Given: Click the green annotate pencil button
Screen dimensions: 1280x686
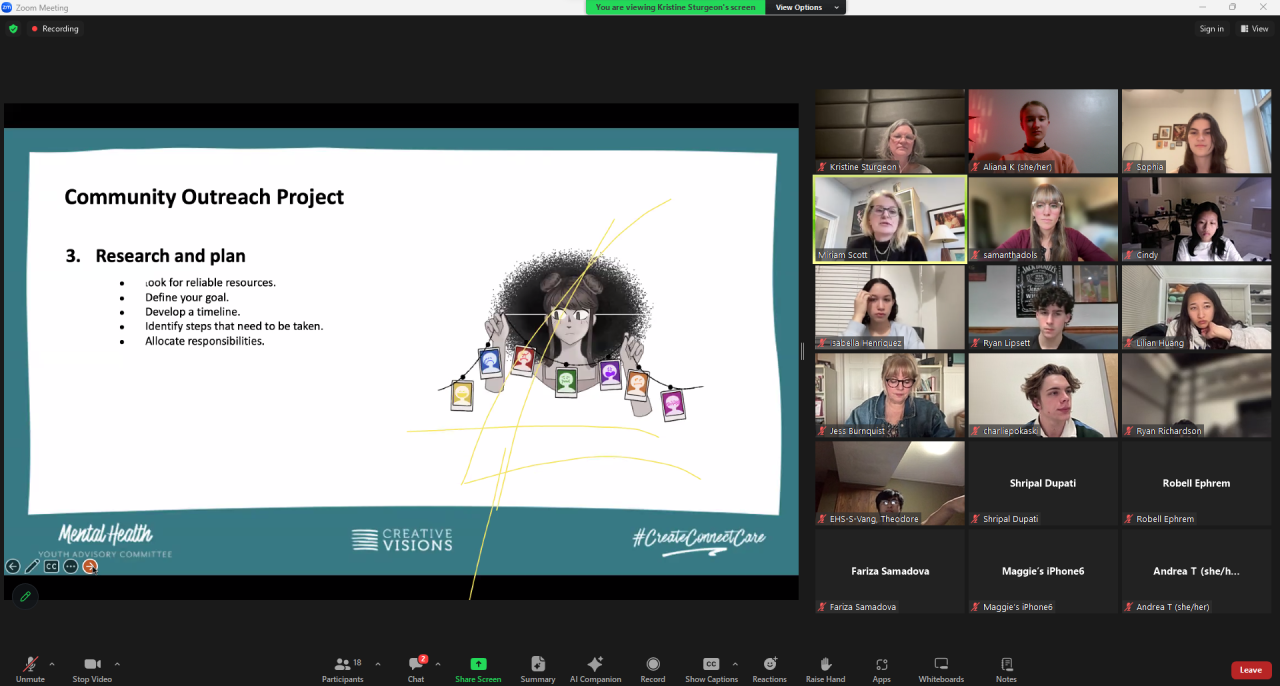Looking at the screenshot, I should [25, 596].
